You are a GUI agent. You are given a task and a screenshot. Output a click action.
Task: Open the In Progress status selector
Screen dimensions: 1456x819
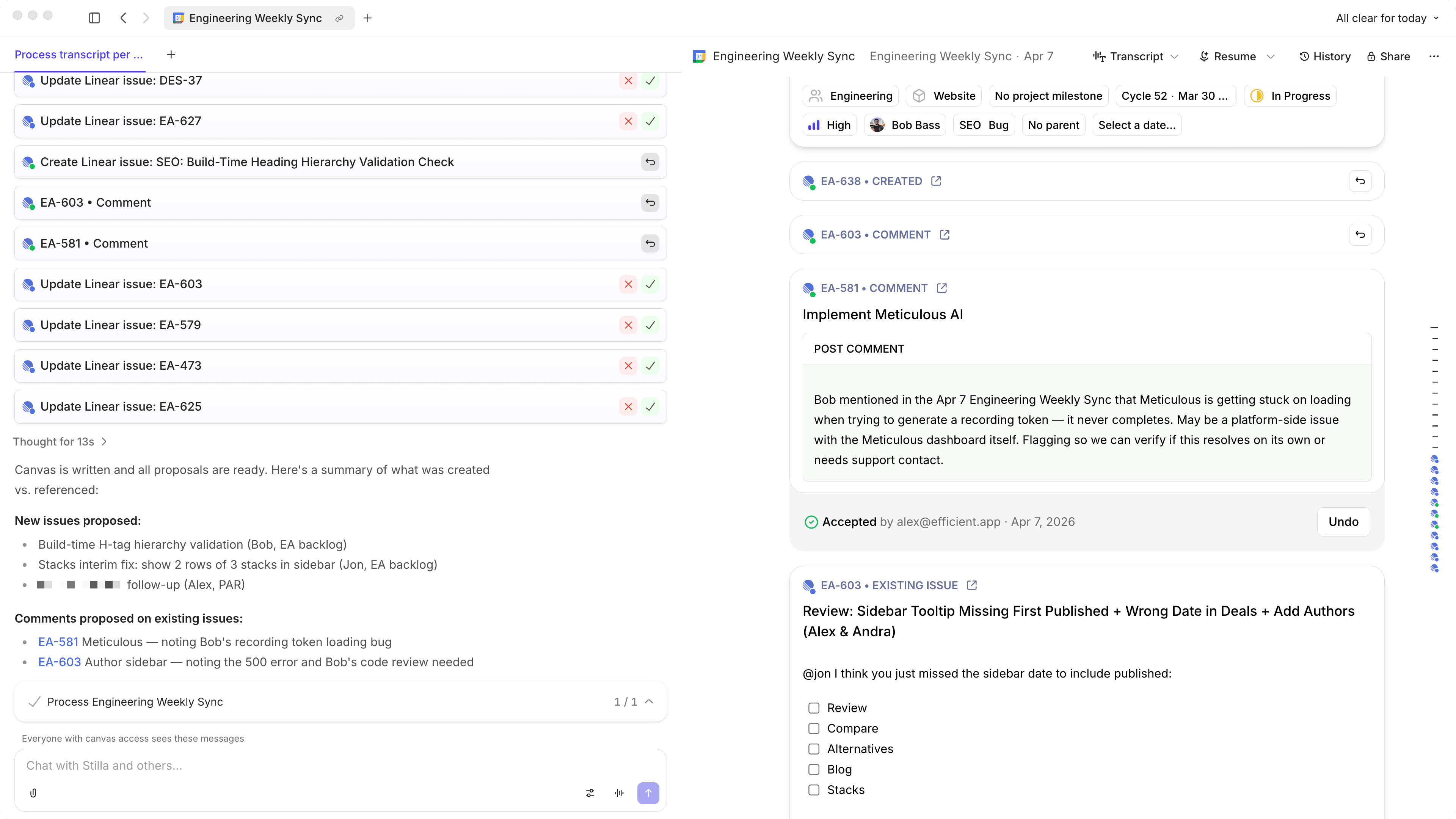pos(1290,96)
